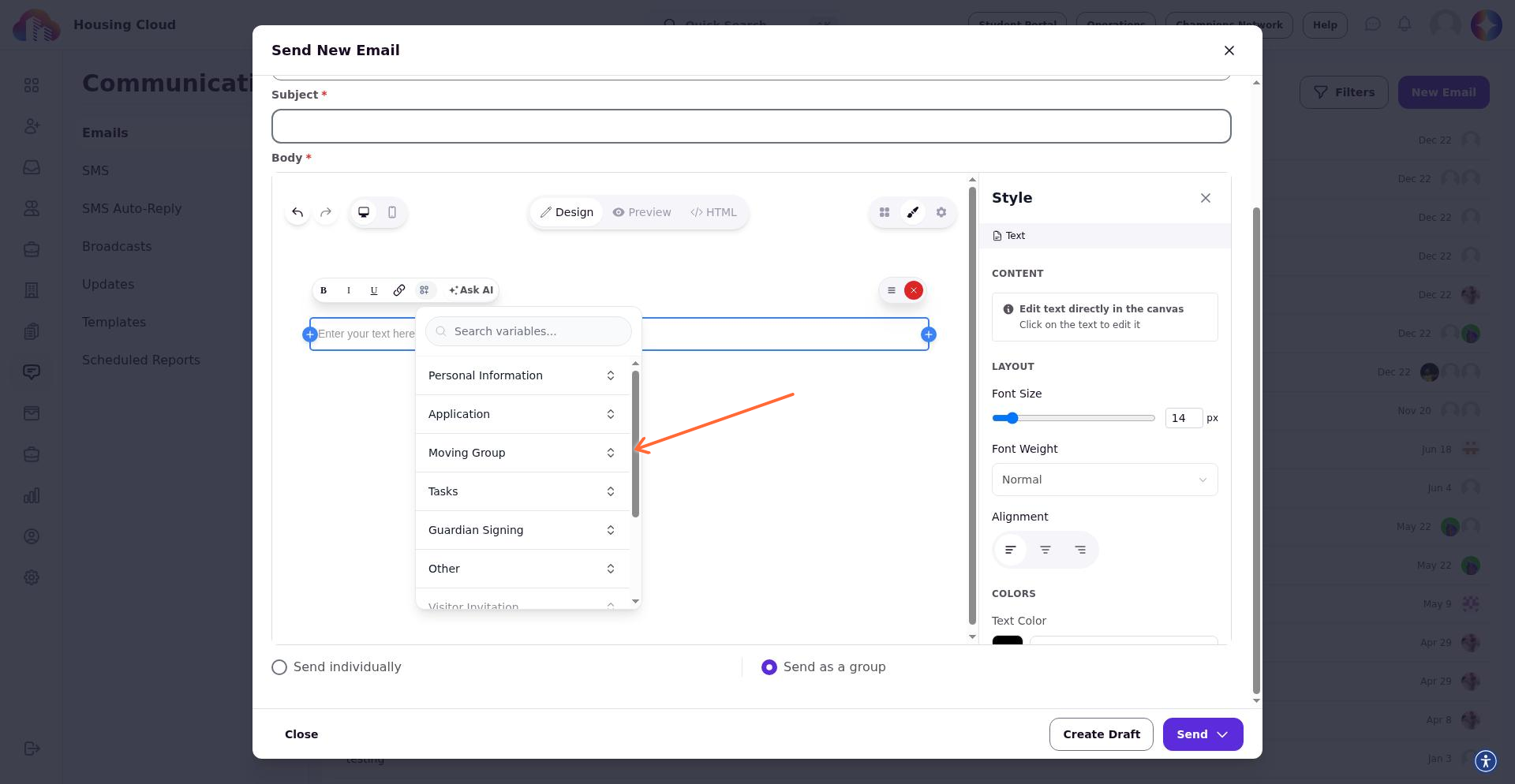Image resolution: width=1515 pixels, height=784 pixels.
Task: Toggle bold formatting
Action: [x=324, y=290]
